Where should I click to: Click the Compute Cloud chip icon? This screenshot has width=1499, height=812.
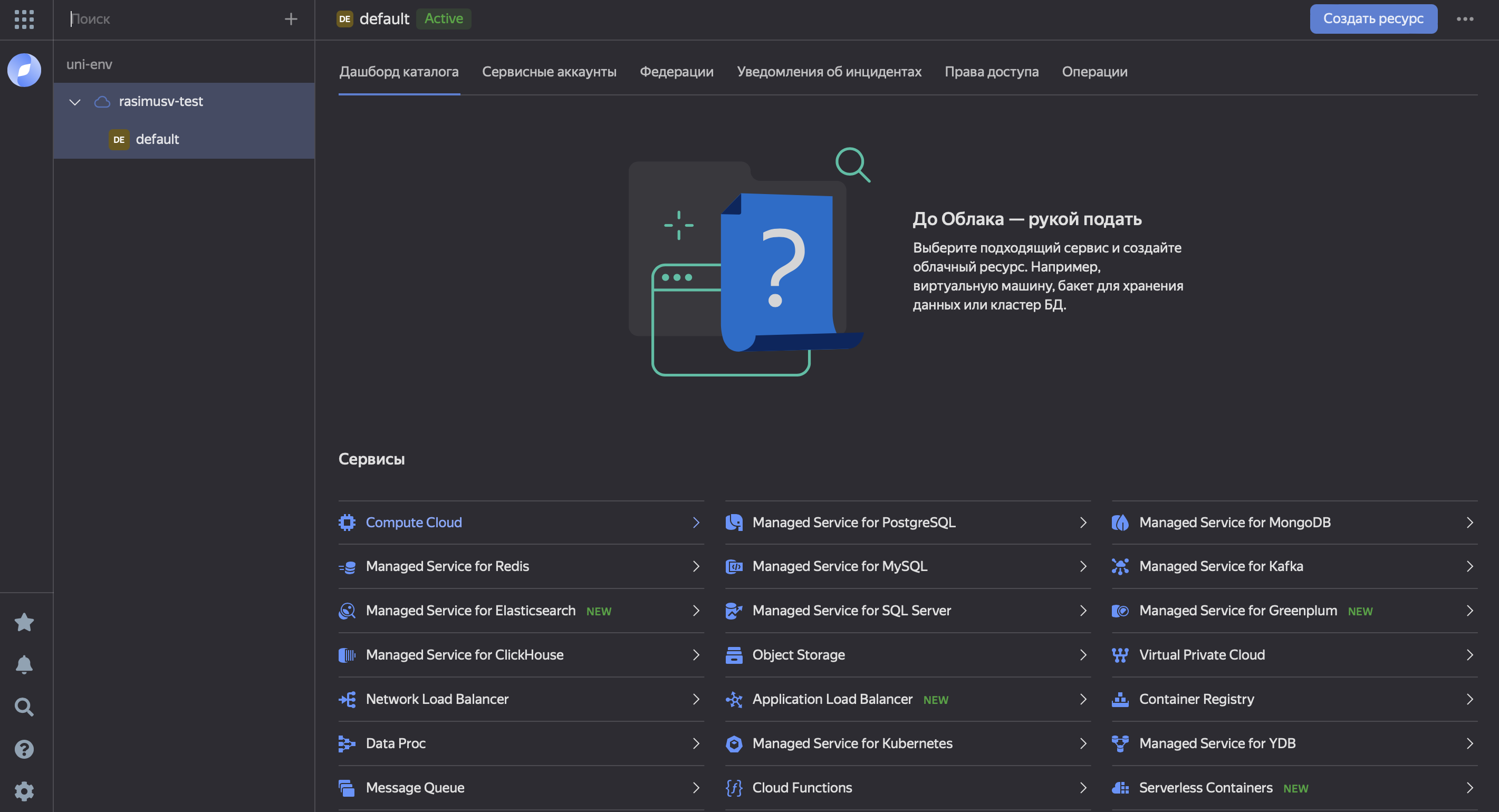347,523
